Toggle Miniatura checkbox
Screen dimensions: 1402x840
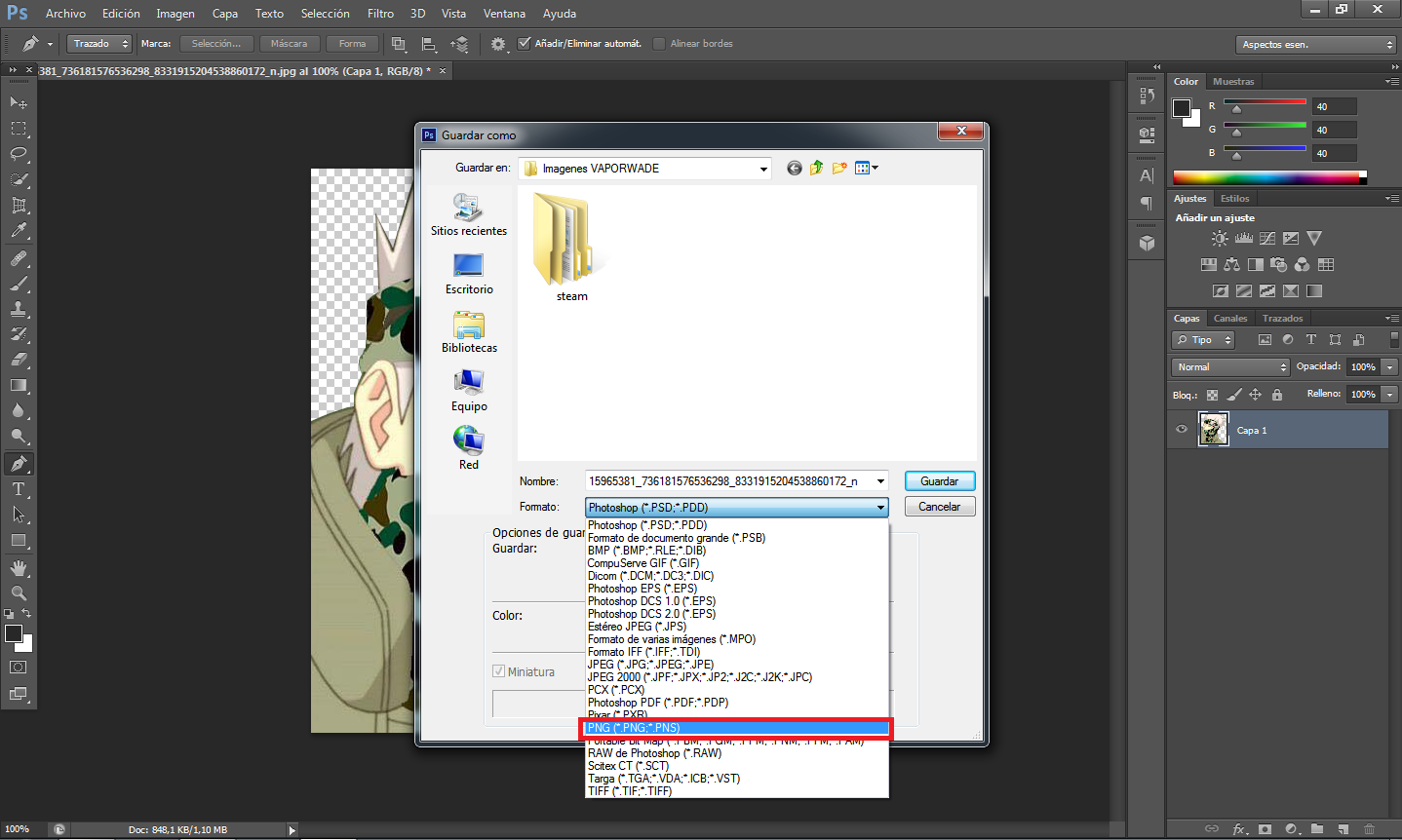pos(499,671)
